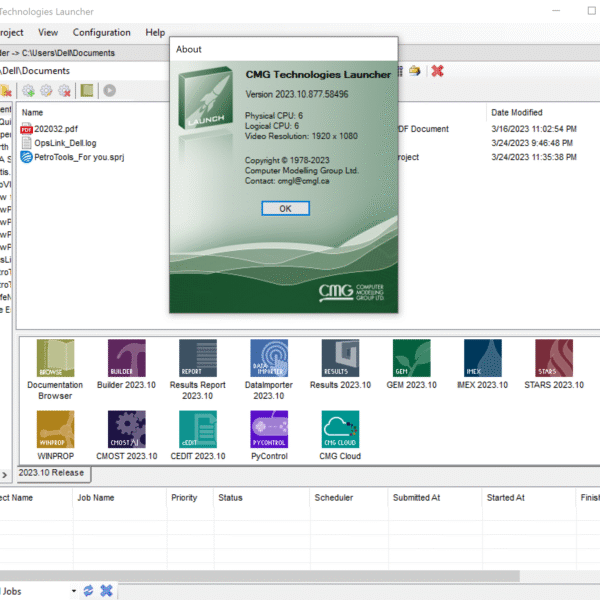
Task: Open Results 2023.10 application
Action: point(340,358)
